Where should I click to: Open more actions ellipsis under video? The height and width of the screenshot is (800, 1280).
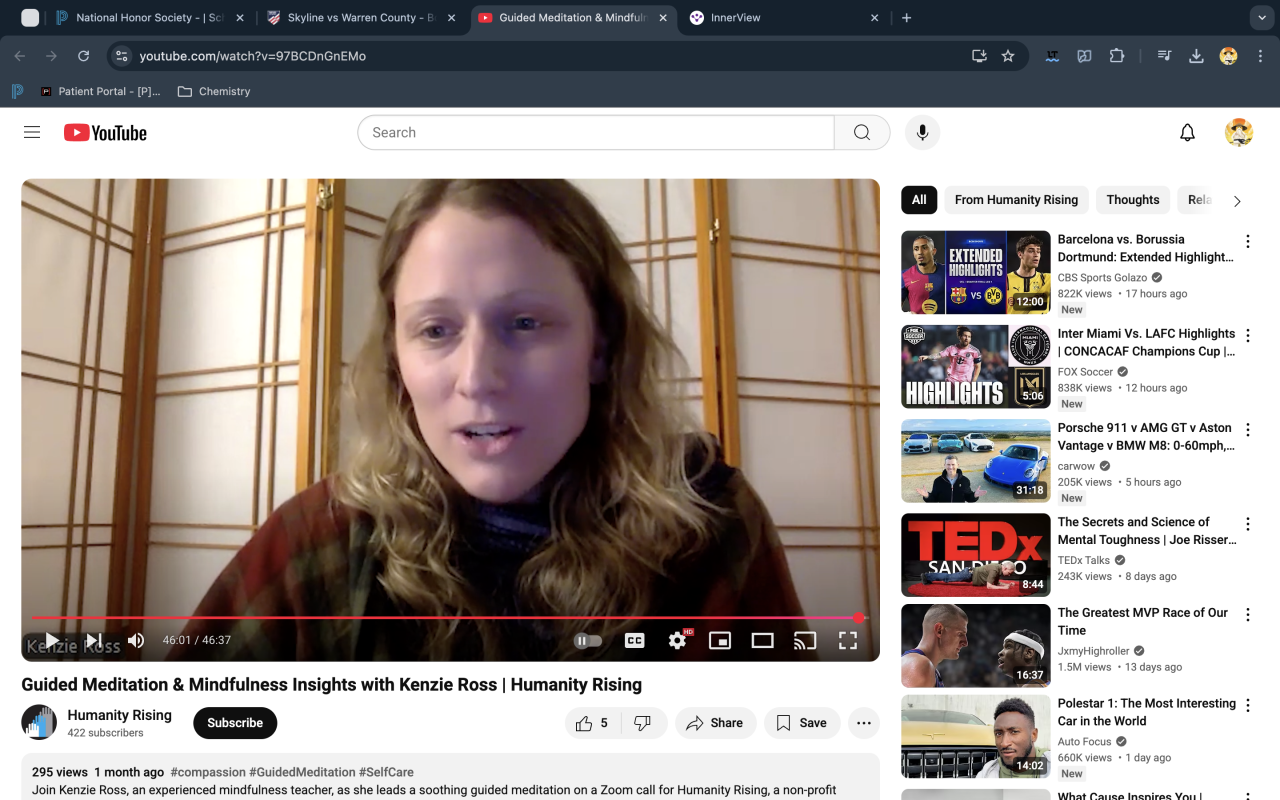point(864,723)
